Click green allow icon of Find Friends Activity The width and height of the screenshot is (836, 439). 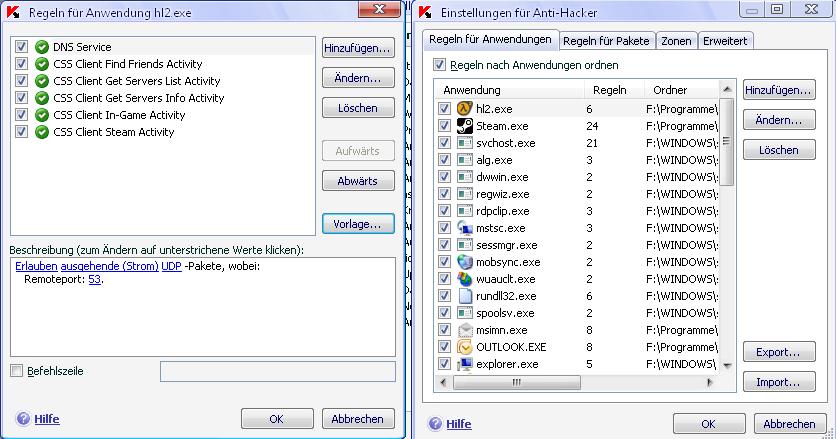click(42, 64)
